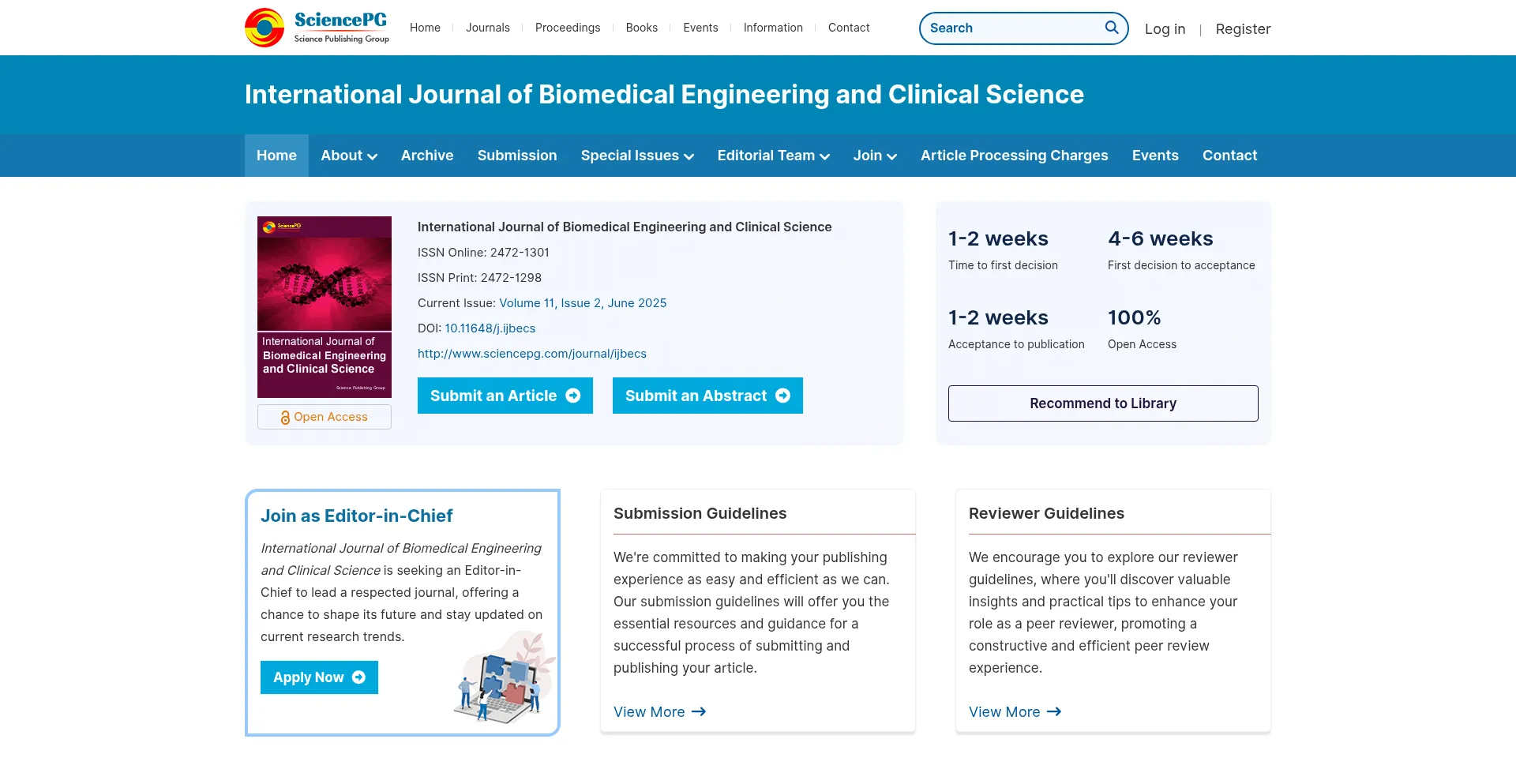
Task: Type in the Search field
Action: click(x=1013, y=28)
